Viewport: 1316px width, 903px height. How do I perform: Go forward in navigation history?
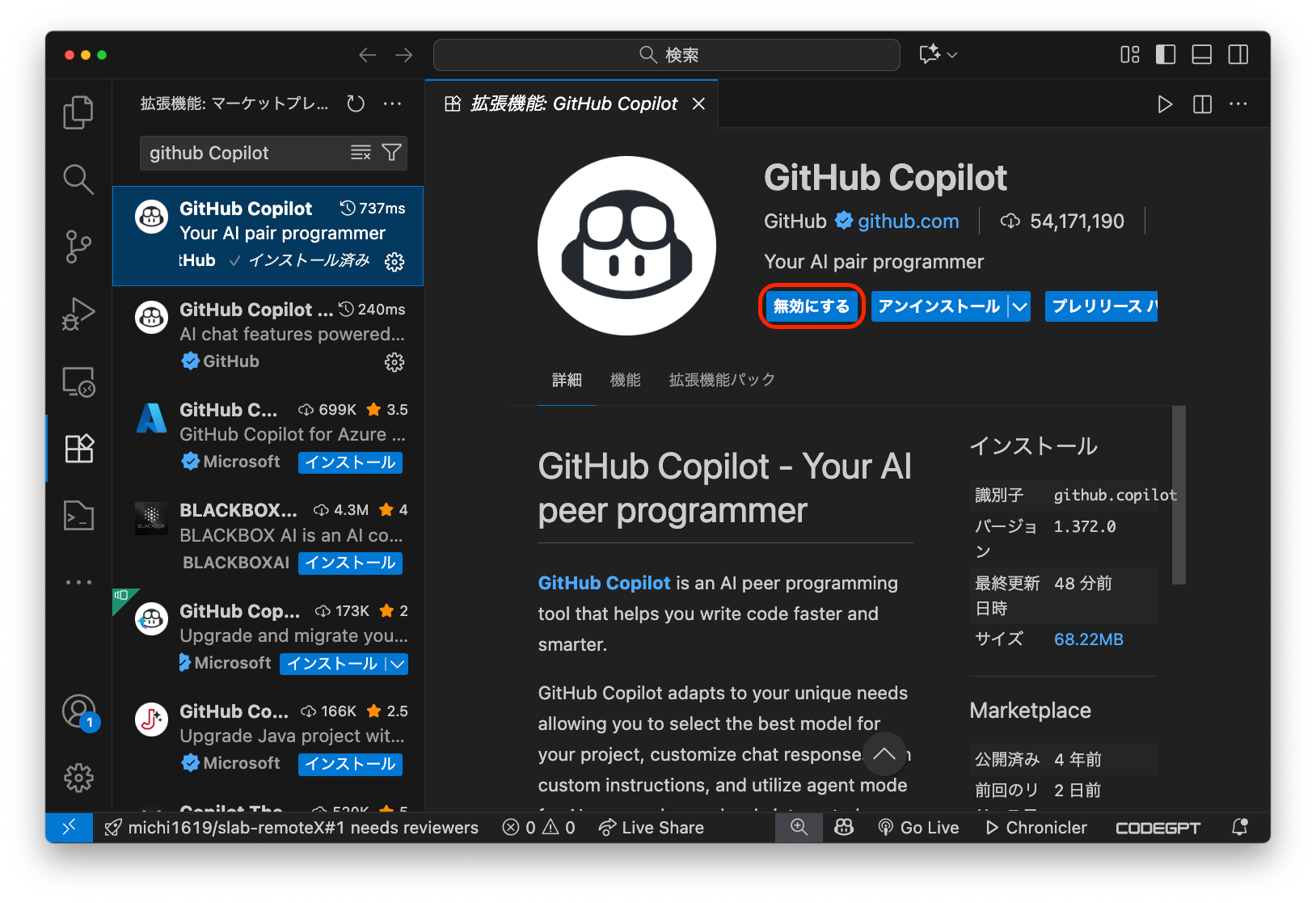coord(404,55)
